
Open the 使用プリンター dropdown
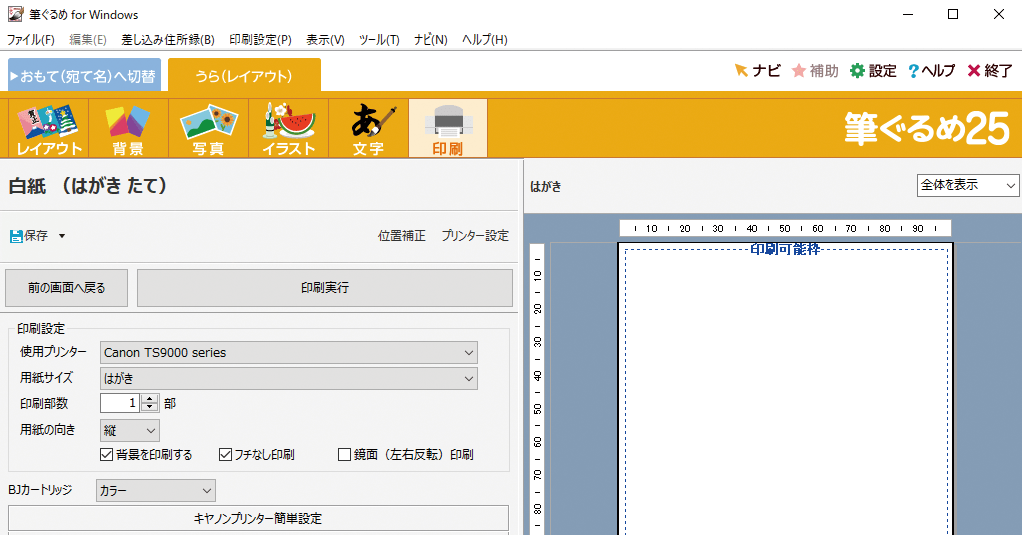[289, 353]
